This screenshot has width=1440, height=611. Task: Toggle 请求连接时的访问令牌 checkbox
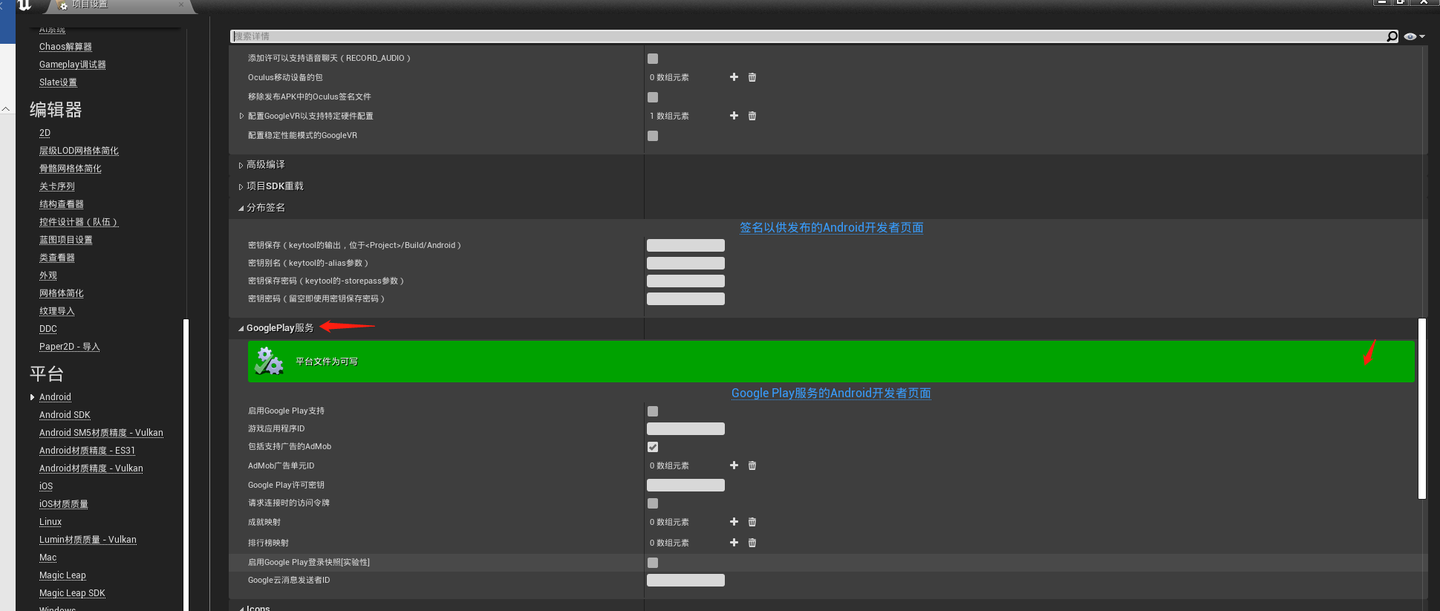653,503
